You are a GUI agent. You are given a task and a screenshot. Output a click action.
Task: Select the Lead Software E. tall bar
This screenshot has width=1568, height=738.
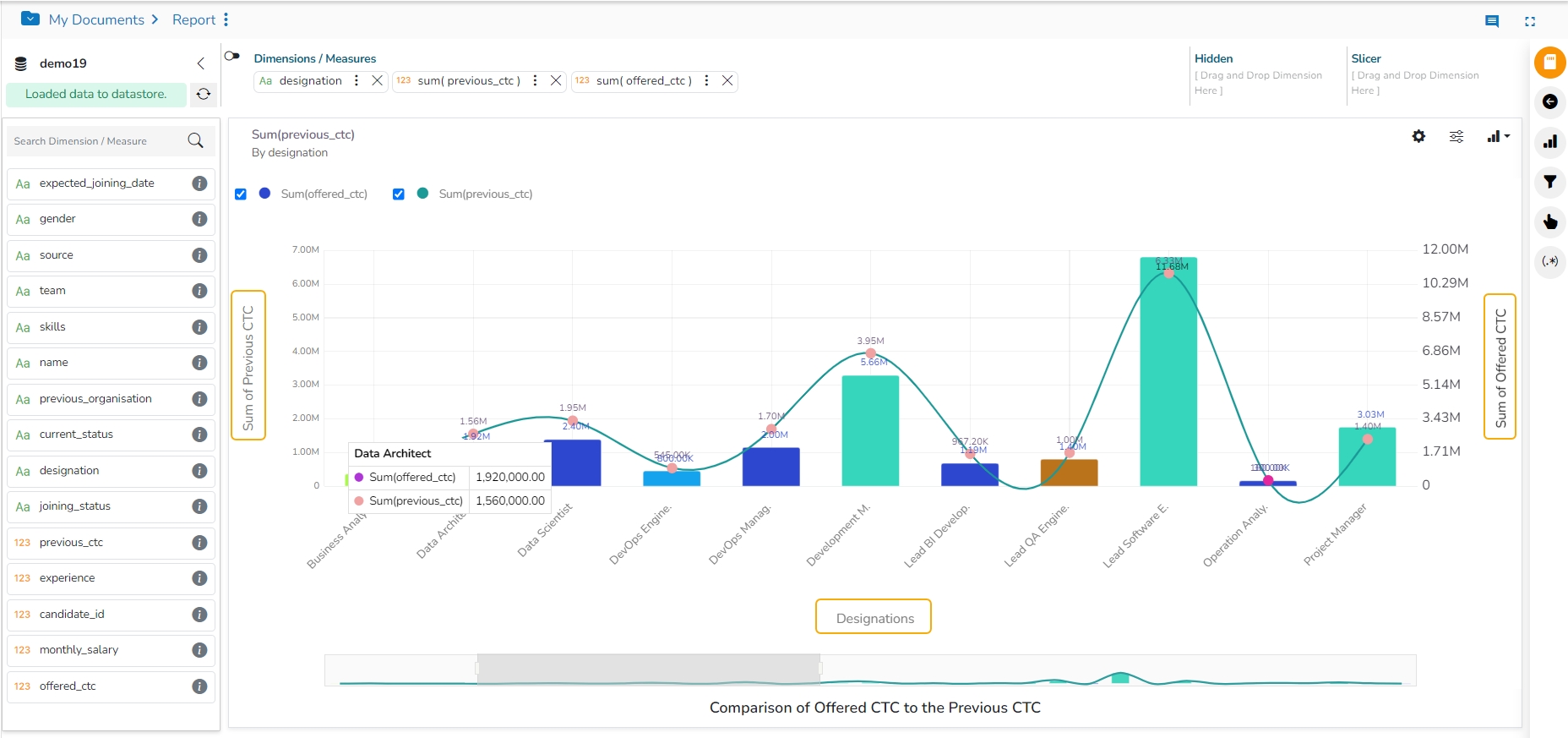(1168, 372)
